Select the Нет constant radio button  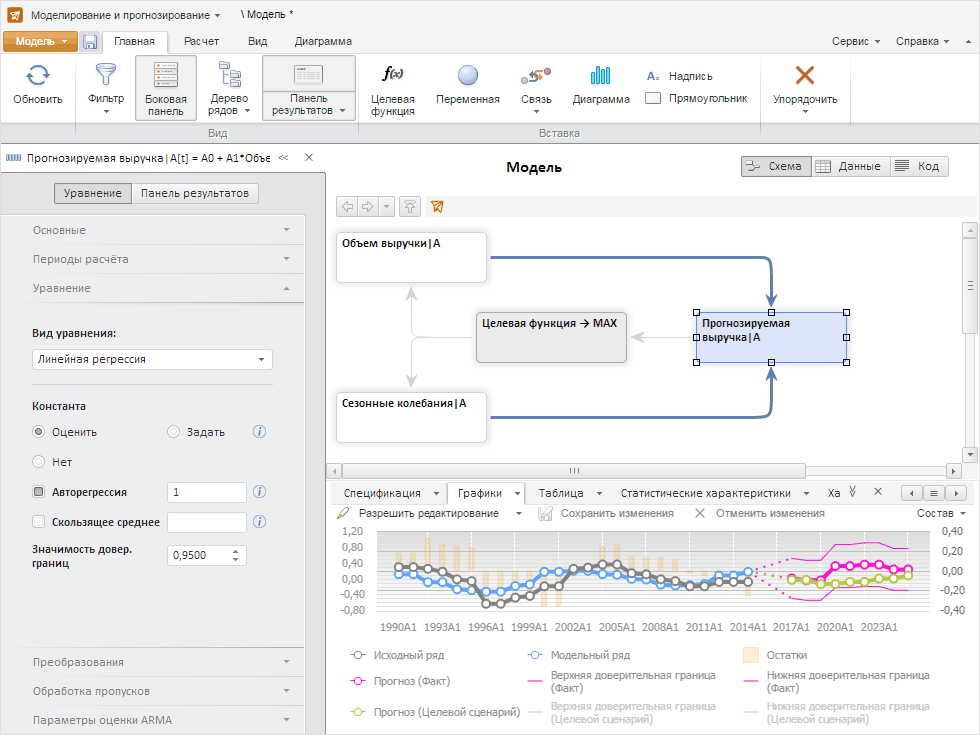click(x=39, y=462)
